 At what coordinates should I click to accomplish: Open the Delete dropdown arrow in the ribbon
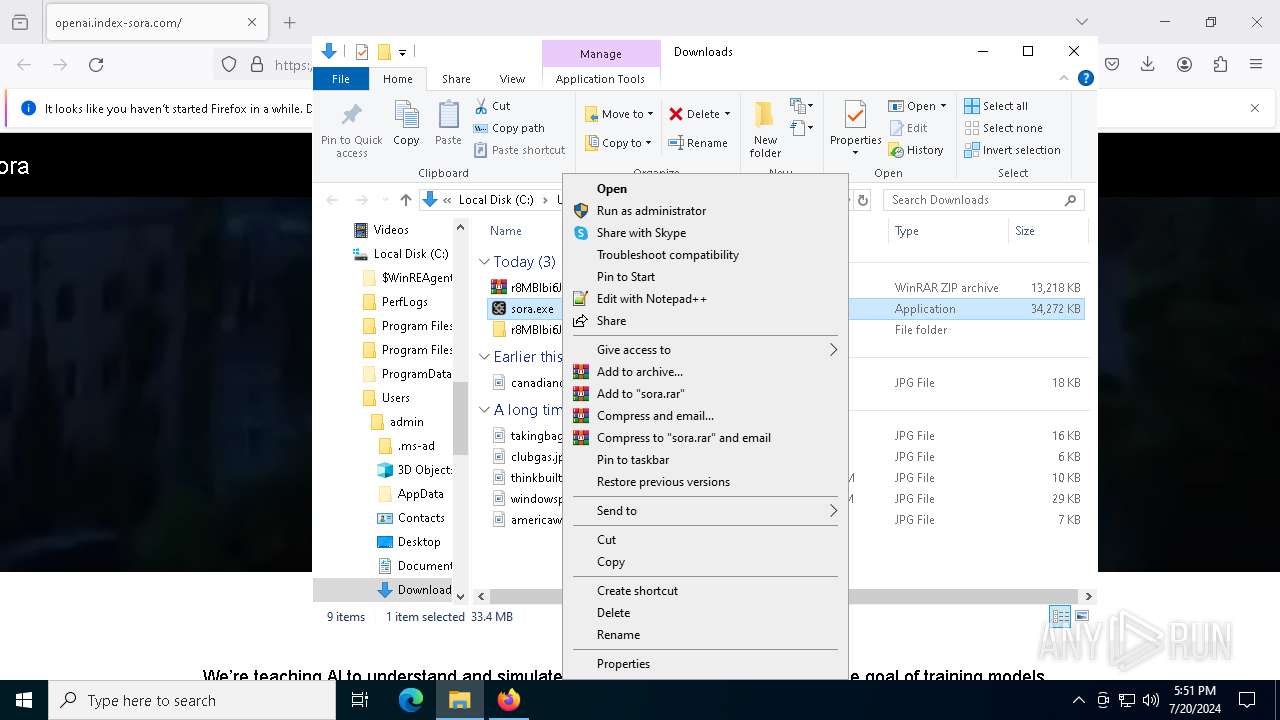click(727, 114)
